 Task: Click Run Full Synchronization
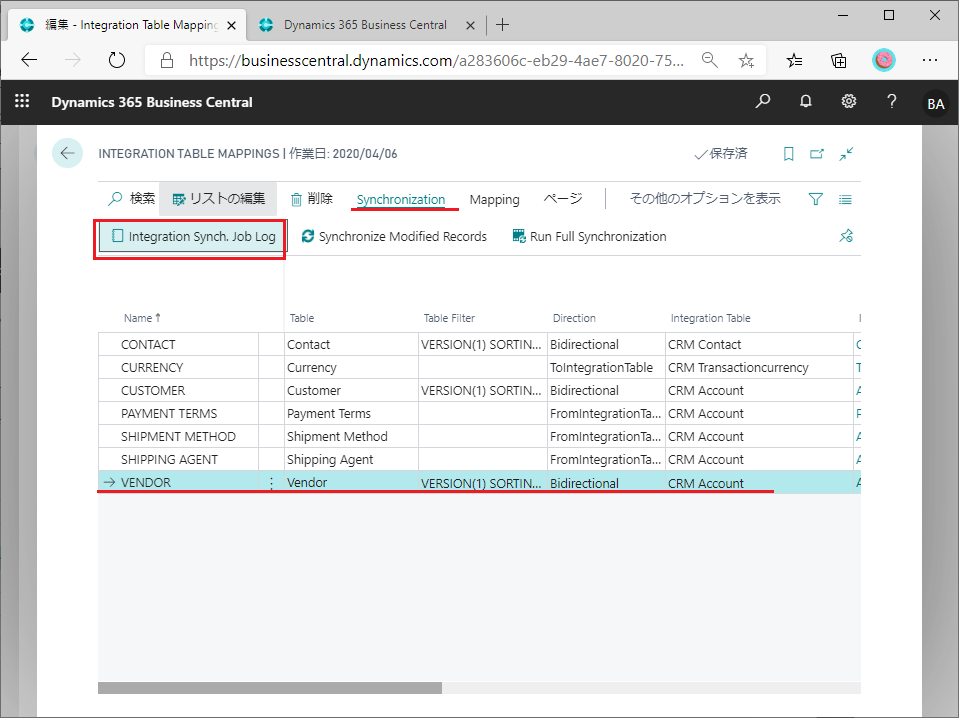point(590,236)
